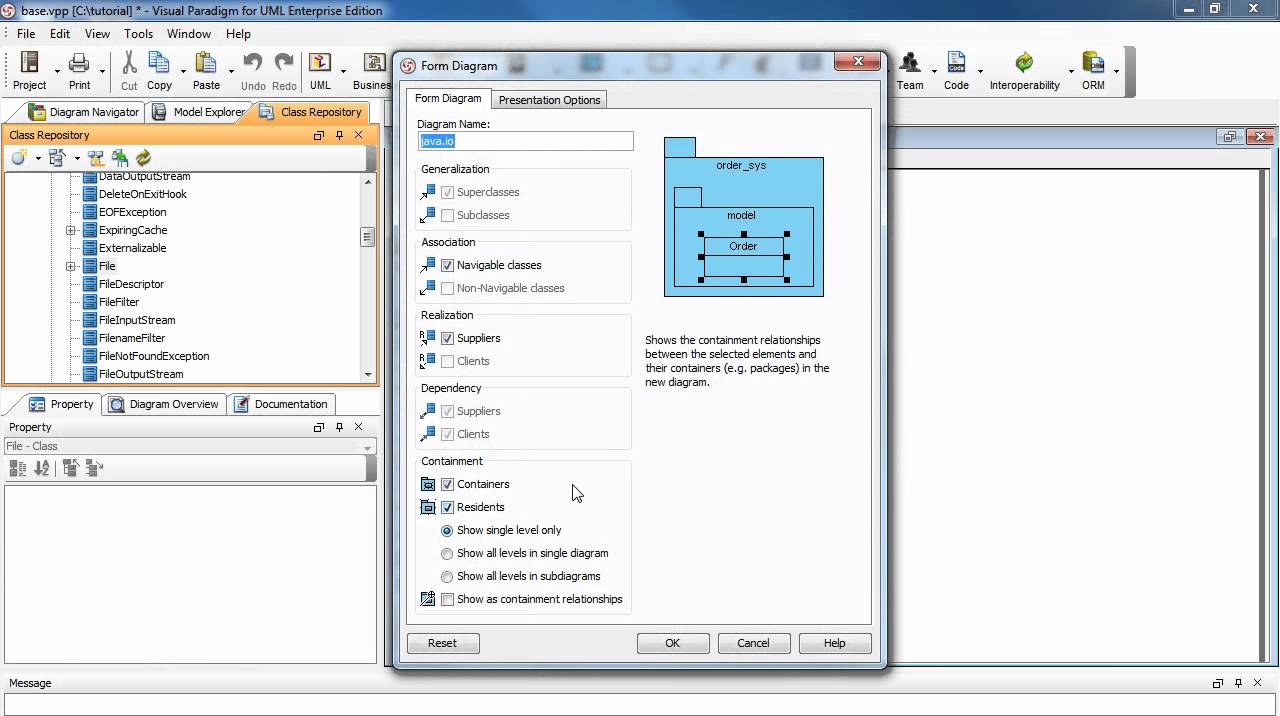1280x716 pixels.
Task: Click the hierarchy sort icon in Class Repository
Action: 57,158
